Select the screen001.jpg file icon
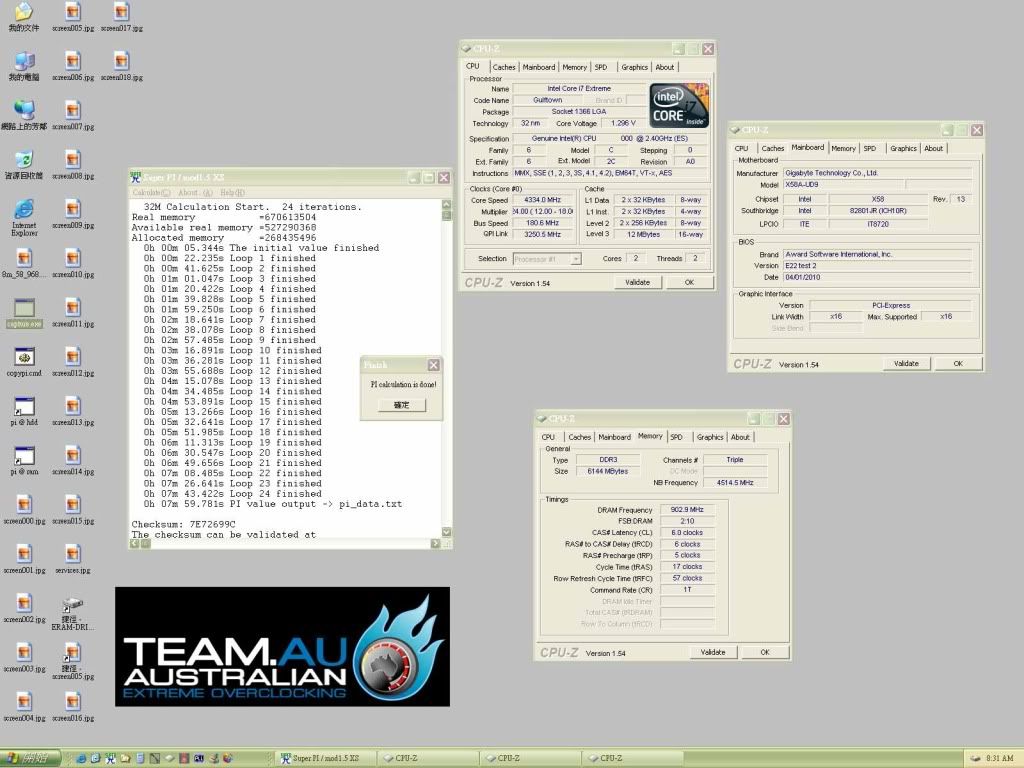 point(24,559)
